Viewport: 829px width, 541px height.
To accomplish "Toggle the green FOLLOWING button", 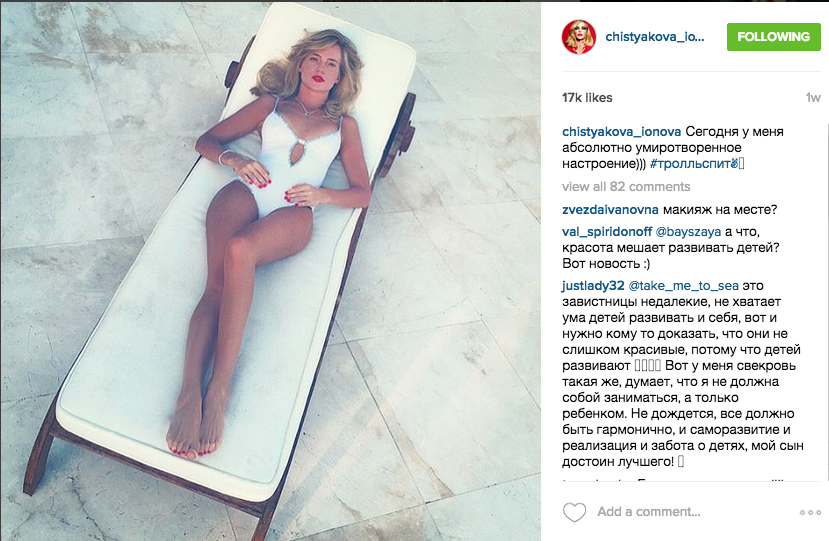I will (773, 37).
